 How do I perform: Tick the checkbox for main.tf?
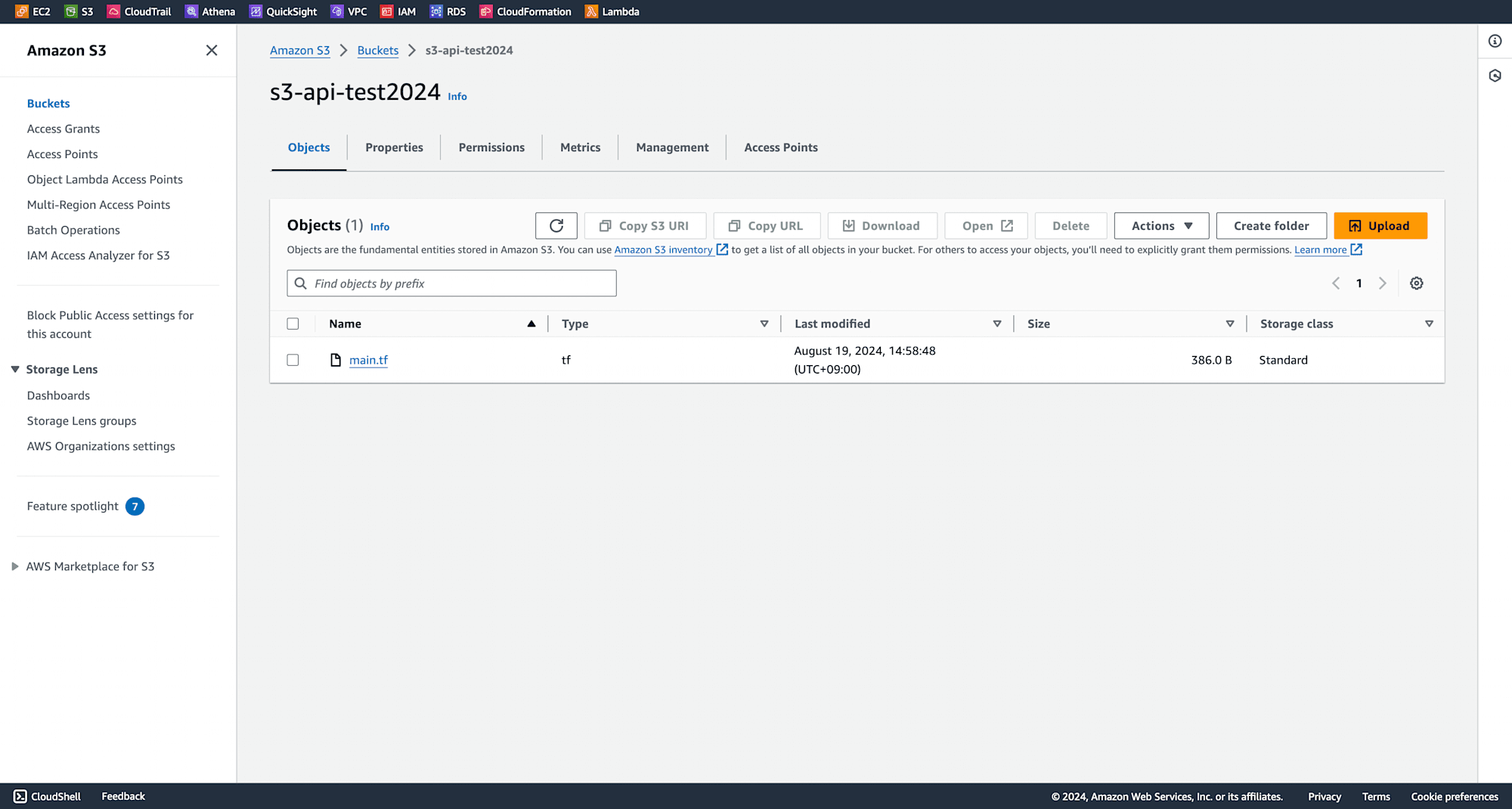coord(293,360)
